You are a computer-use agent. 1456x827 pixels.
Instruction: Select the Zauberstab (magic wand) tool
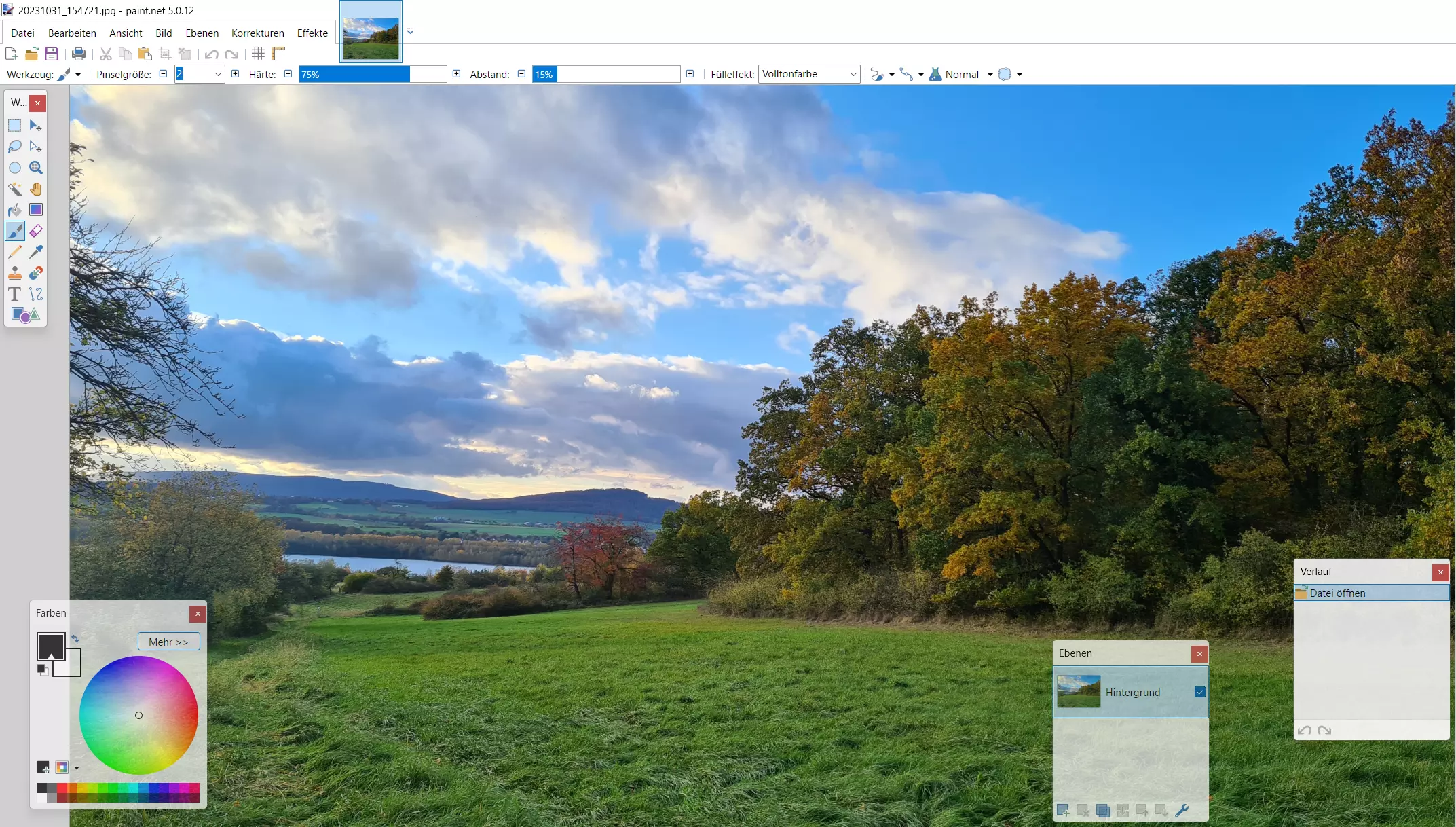15,189
